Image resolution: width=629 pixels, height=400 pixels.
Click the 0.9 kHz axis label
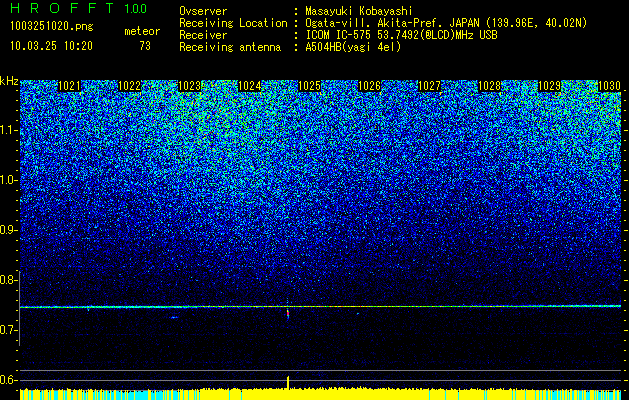point(8,230)
